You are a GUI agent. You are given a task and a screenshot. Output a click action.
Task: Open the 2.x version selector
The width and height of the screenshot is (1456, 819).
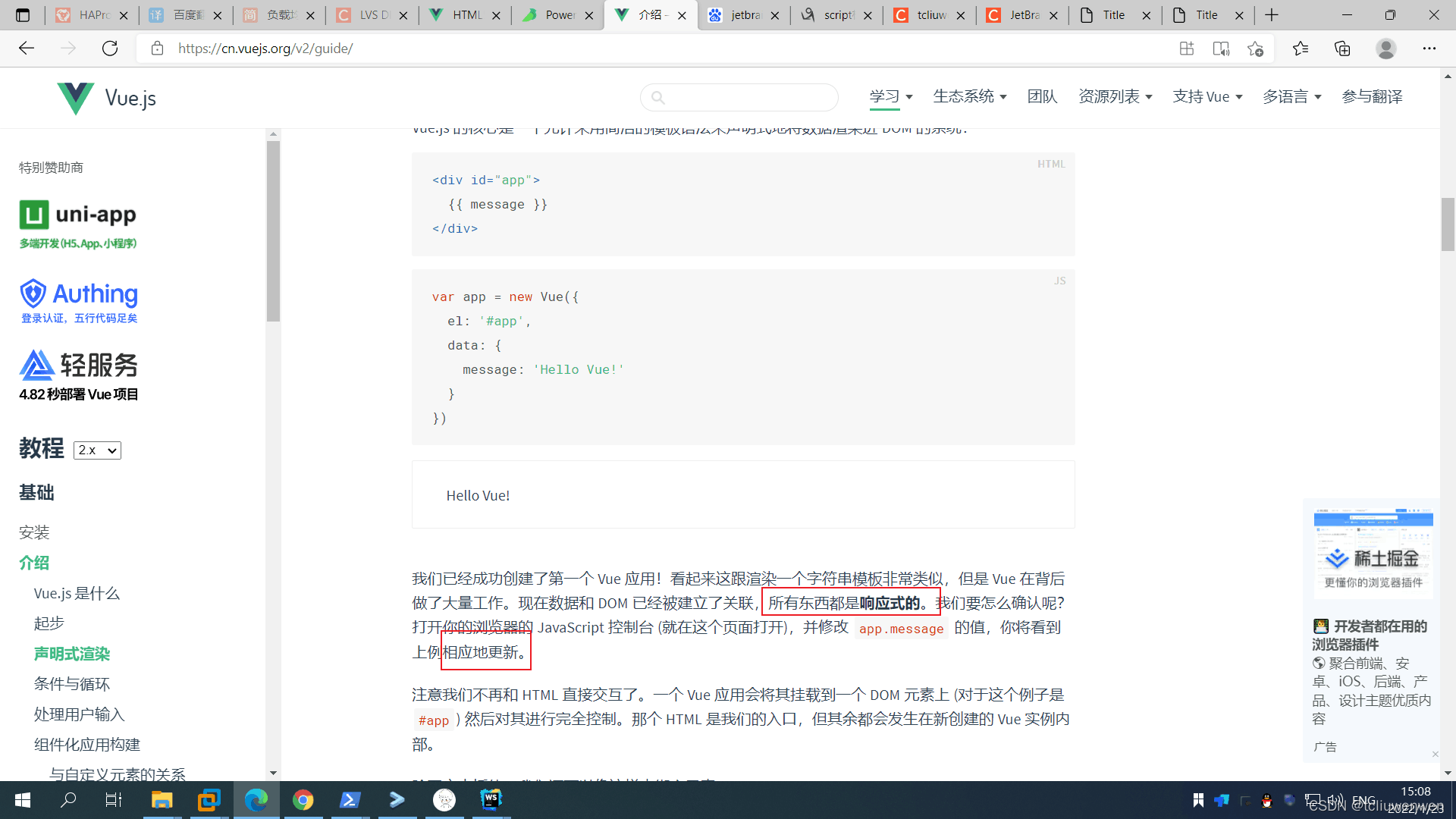97,450
